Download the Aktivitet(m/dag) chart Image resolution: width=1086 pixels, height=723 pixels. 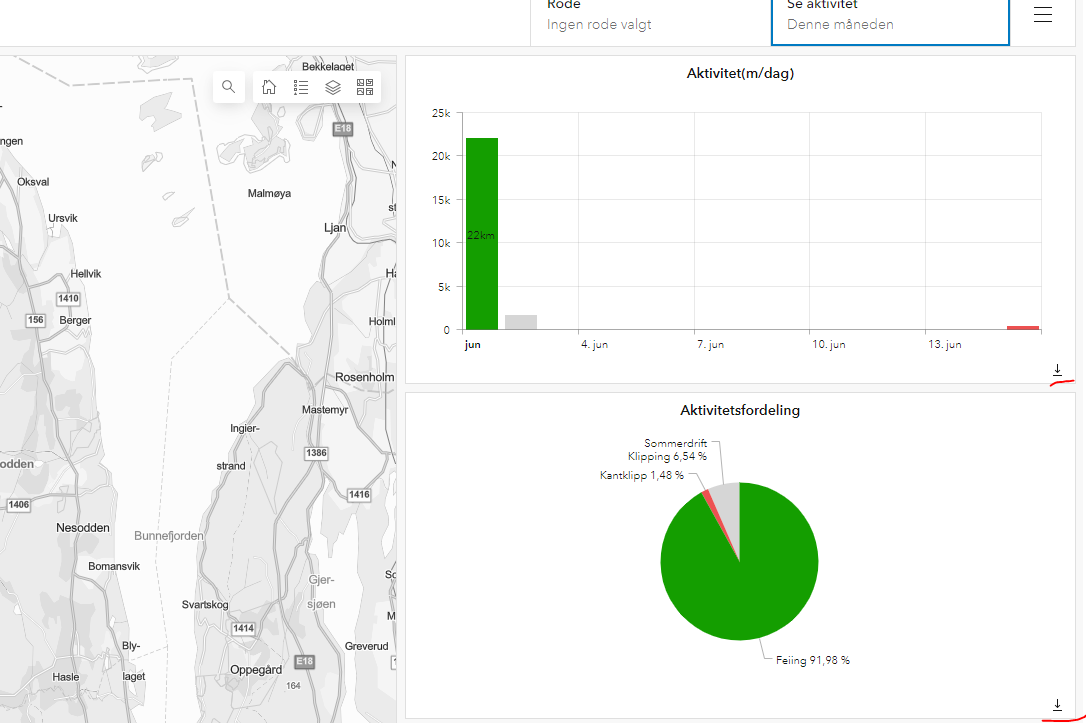[x=1057, y=371]
